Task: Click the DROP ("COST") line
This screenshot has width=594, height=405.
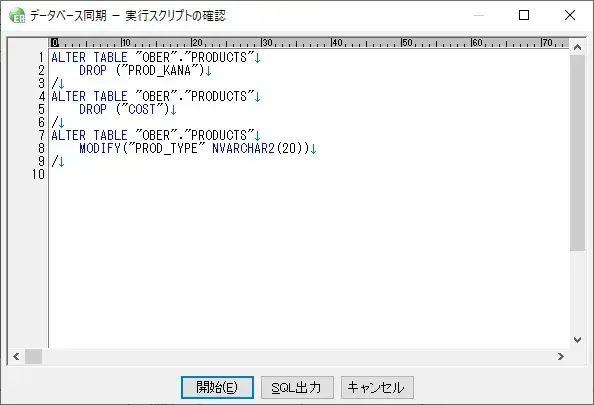Action: click(x=128, y=109)
